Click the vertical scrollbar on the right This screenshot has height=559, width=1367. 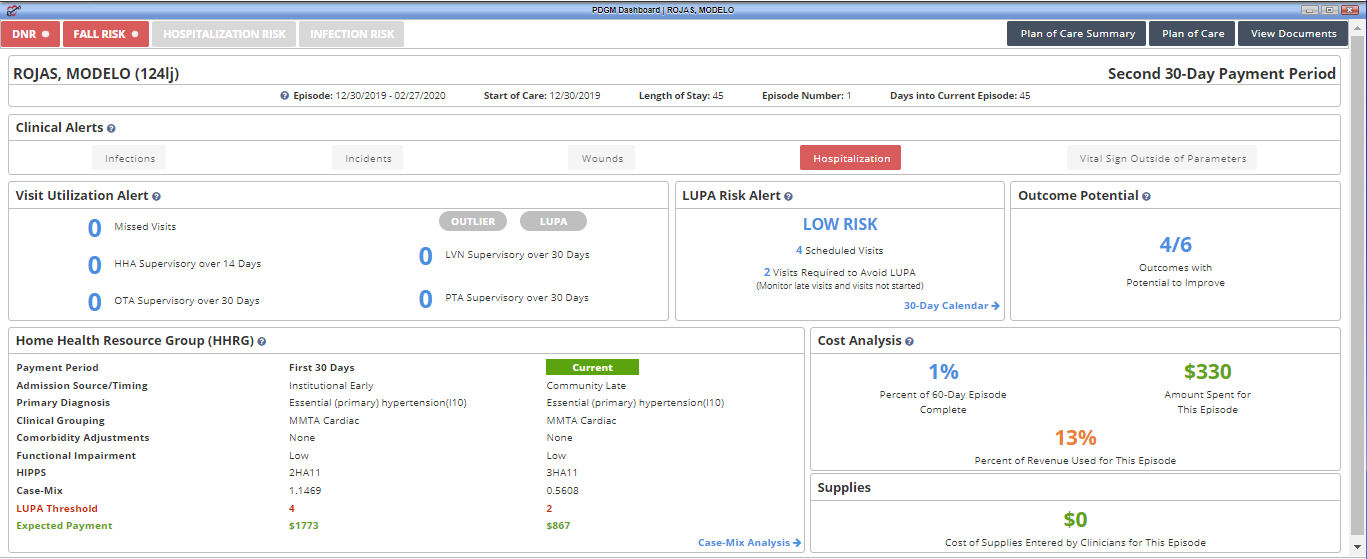[x=1358, y=280]
